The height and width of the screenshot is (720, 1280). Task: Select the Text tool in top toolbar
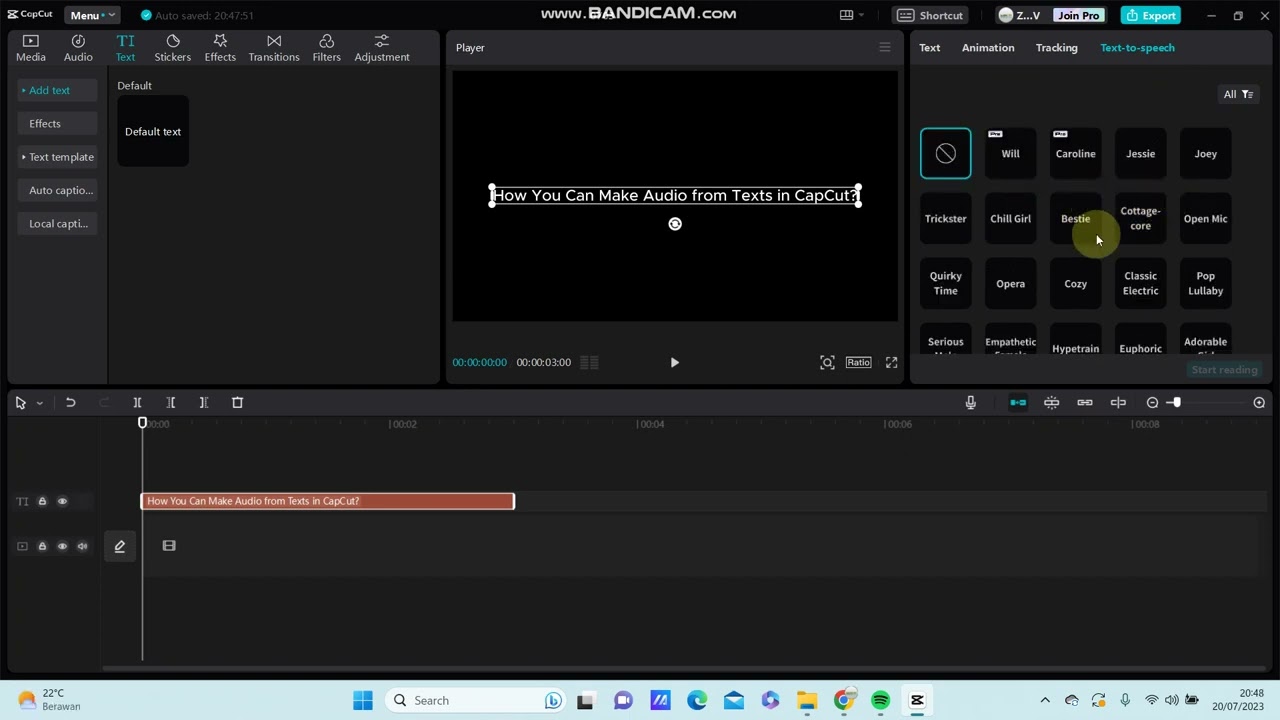tap(125, 47)
